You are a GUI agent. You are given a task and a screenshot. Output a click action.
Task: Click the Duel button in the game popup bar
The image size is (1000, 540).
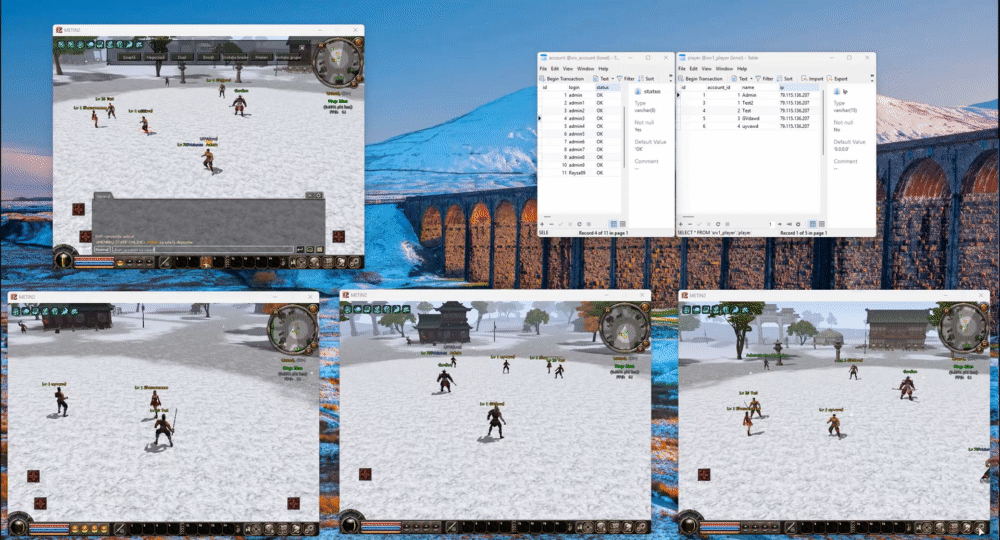tap(181, 57)
